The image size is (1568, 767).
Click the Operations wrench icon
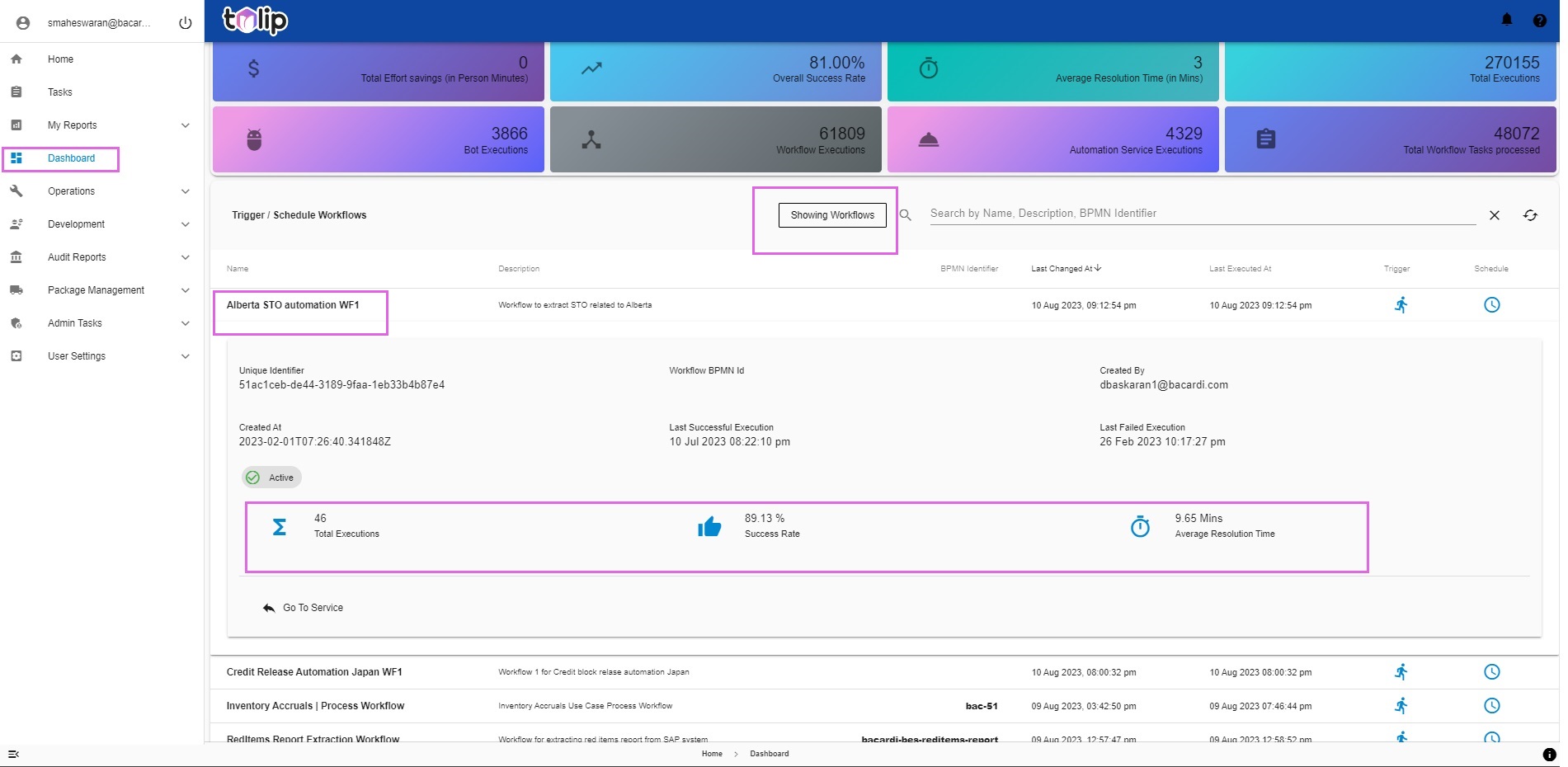tap(16, 191)
